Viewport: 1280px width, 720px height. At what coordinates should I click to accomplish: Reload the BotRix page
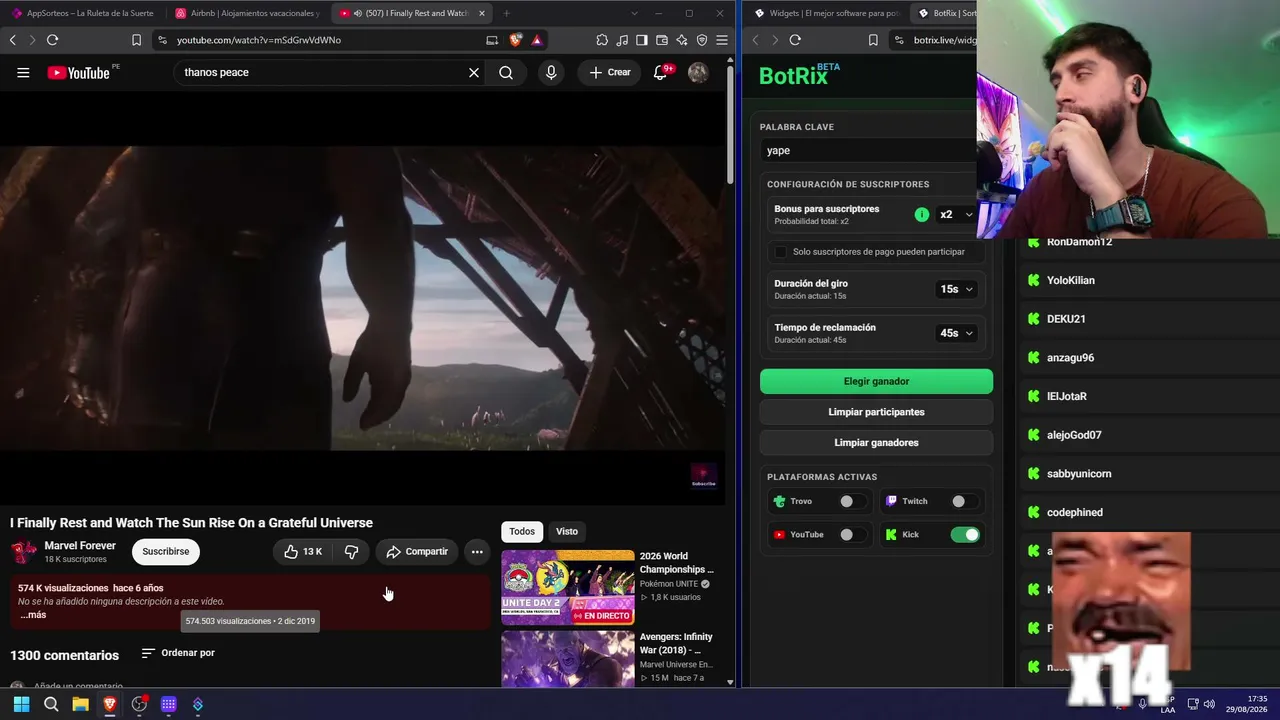795,40
